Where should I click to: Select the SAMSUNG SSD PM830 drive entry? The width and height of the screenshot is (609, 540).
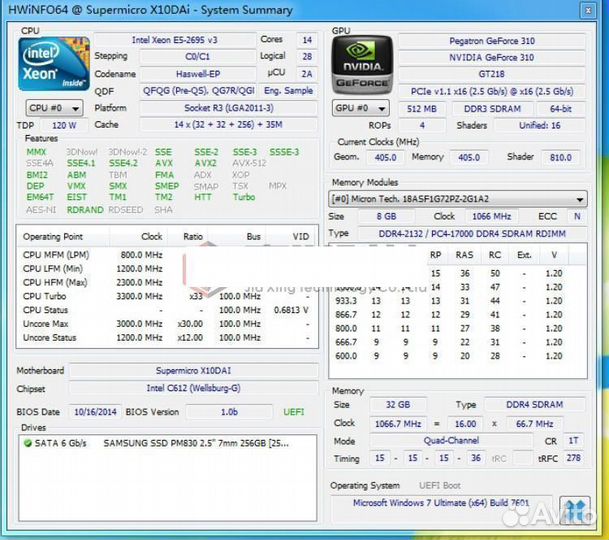[167, 443]
